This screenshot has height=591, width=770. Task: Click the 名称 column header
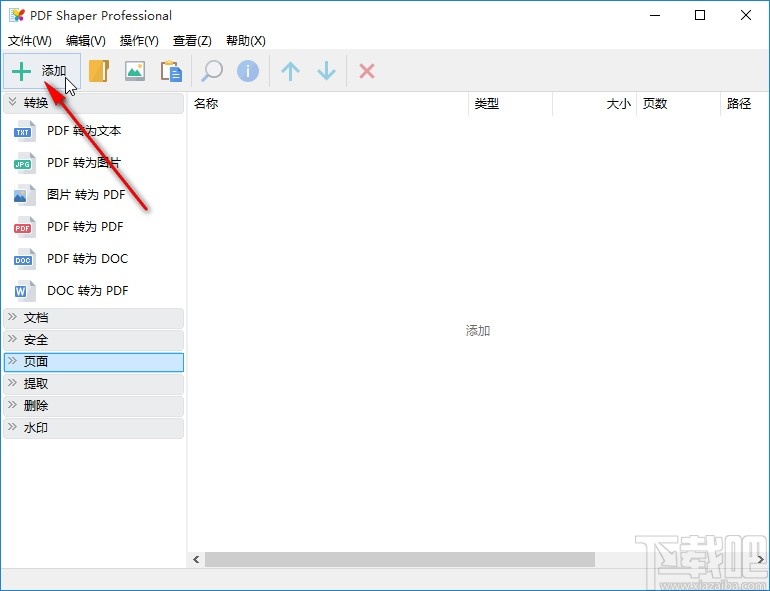[328, 104]
